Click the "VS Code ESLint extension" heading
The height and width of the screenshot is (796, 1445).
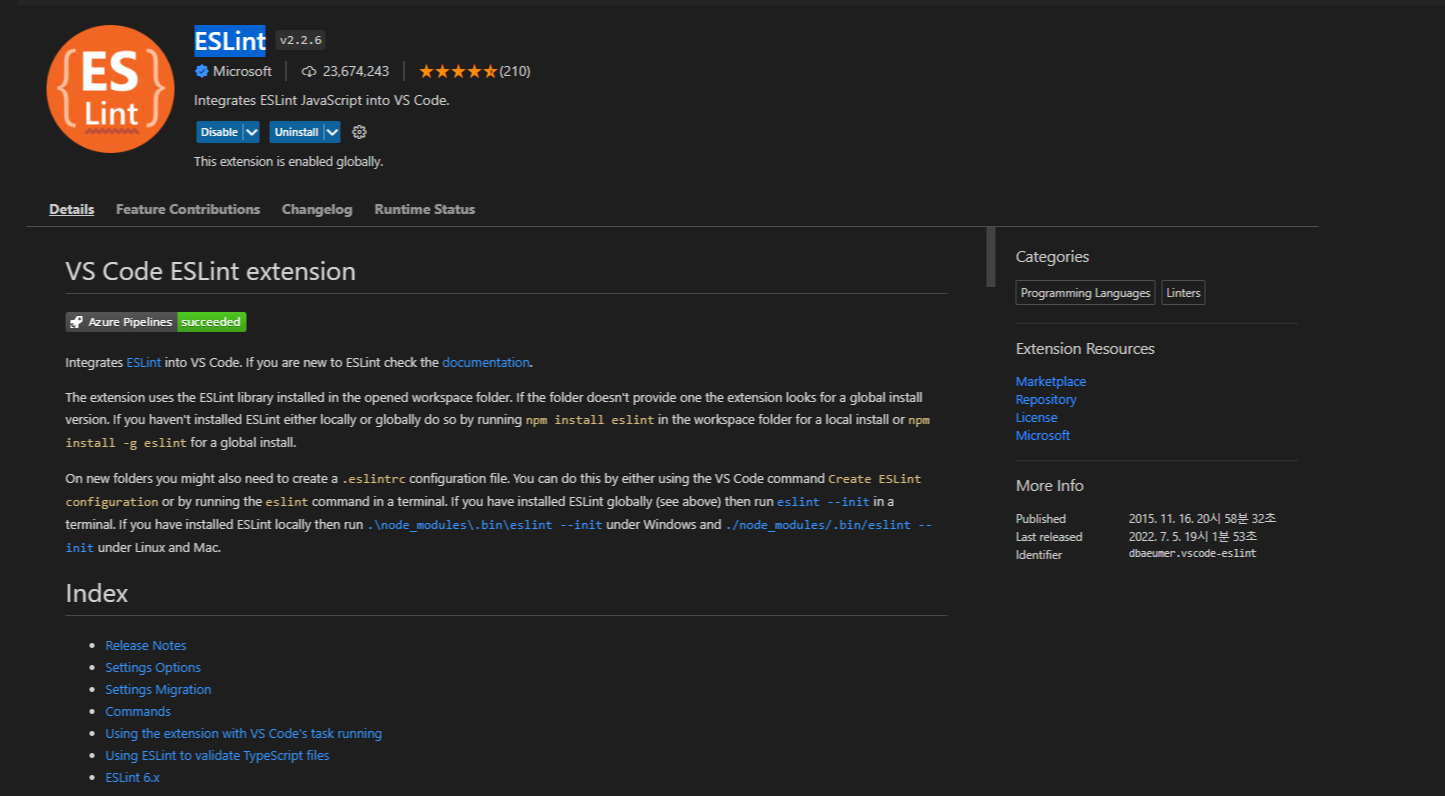pos(210,271)
